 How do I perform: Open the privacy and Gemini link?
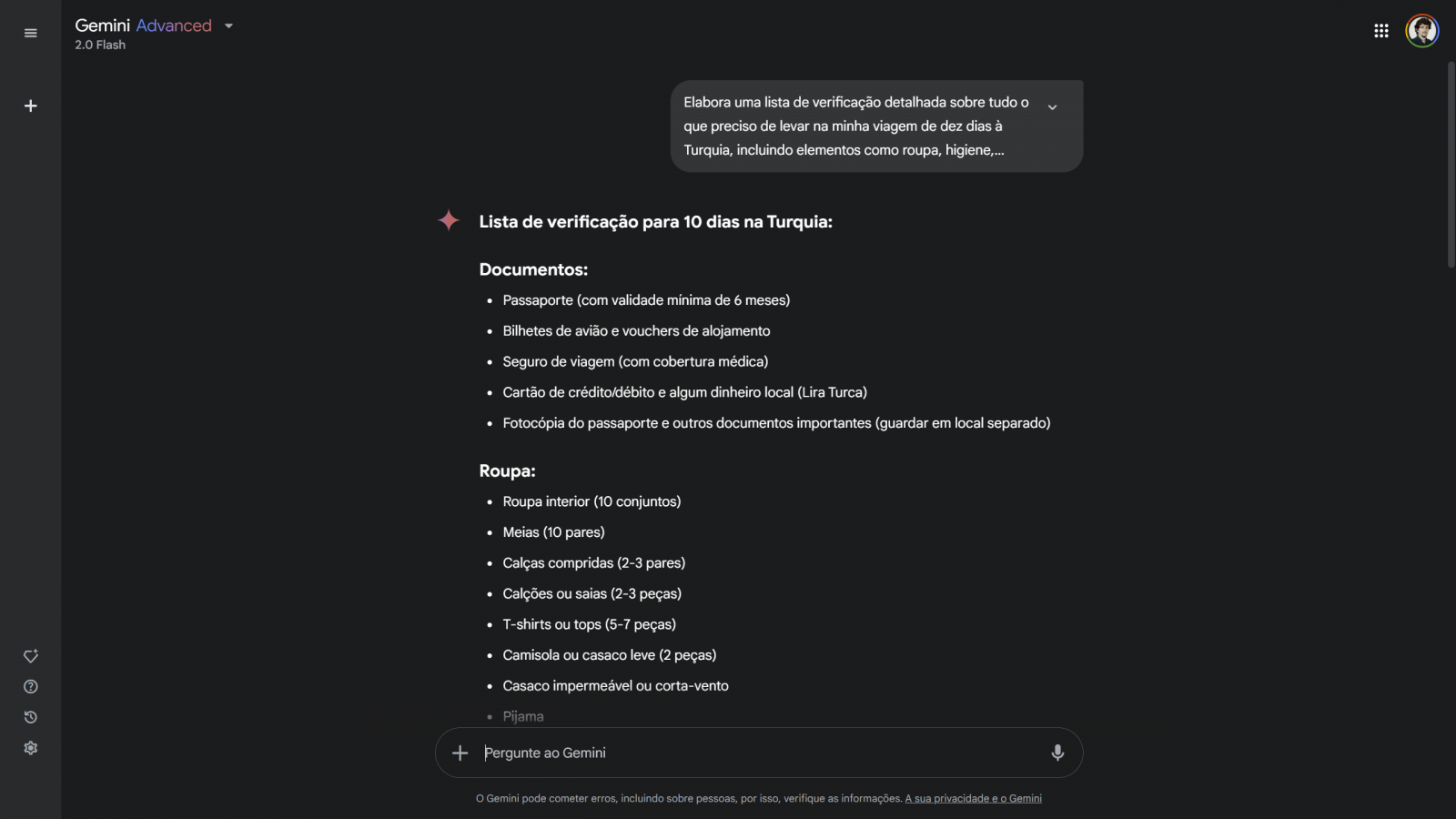[x=973, y=799]
